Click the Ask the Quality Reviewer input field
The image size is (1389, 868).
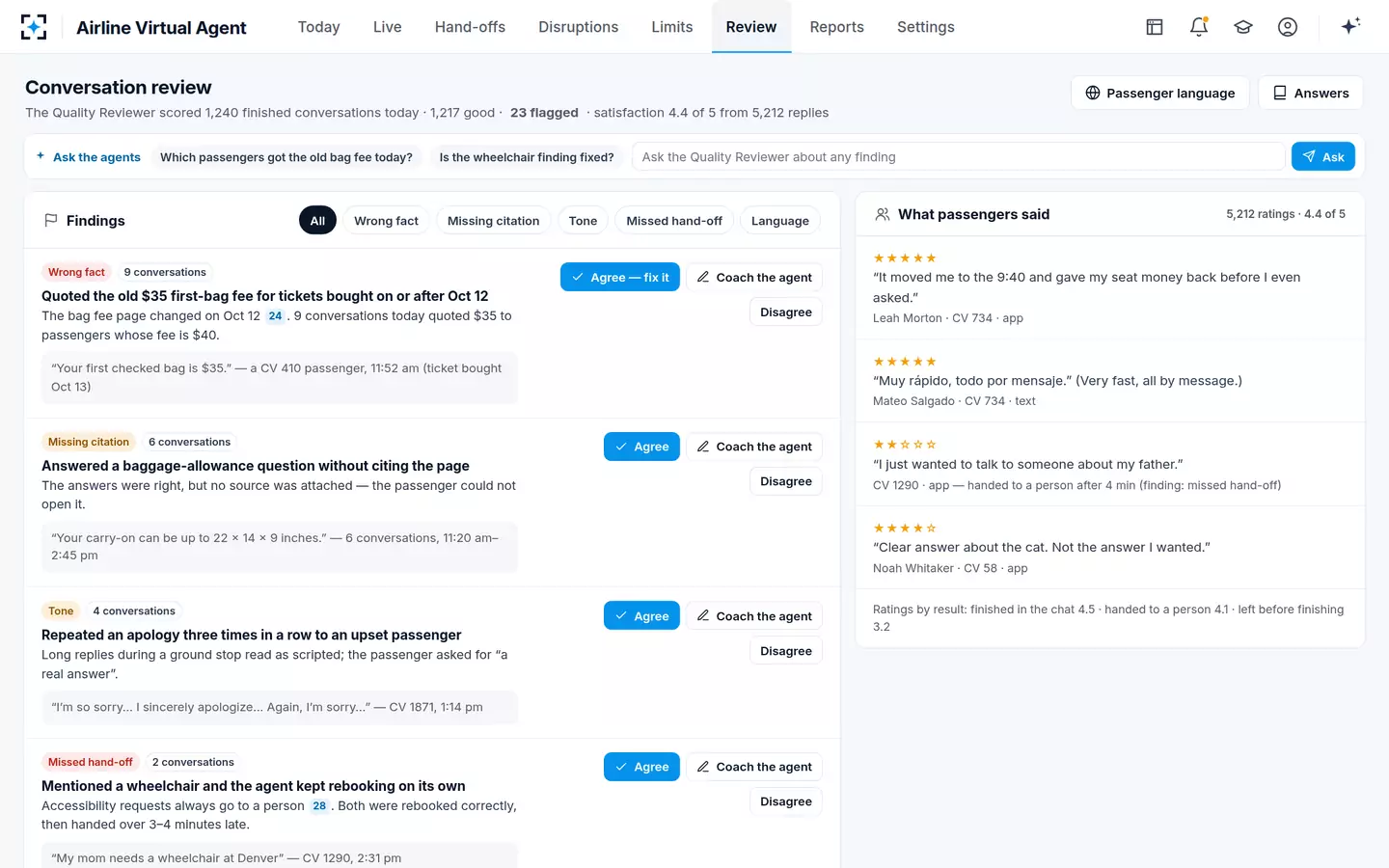click(x=958, y=156)
